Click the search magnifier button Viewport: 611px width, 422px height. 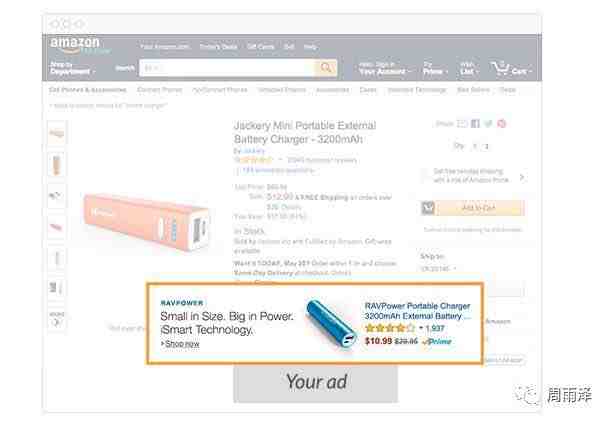click(x=326, y=68)
